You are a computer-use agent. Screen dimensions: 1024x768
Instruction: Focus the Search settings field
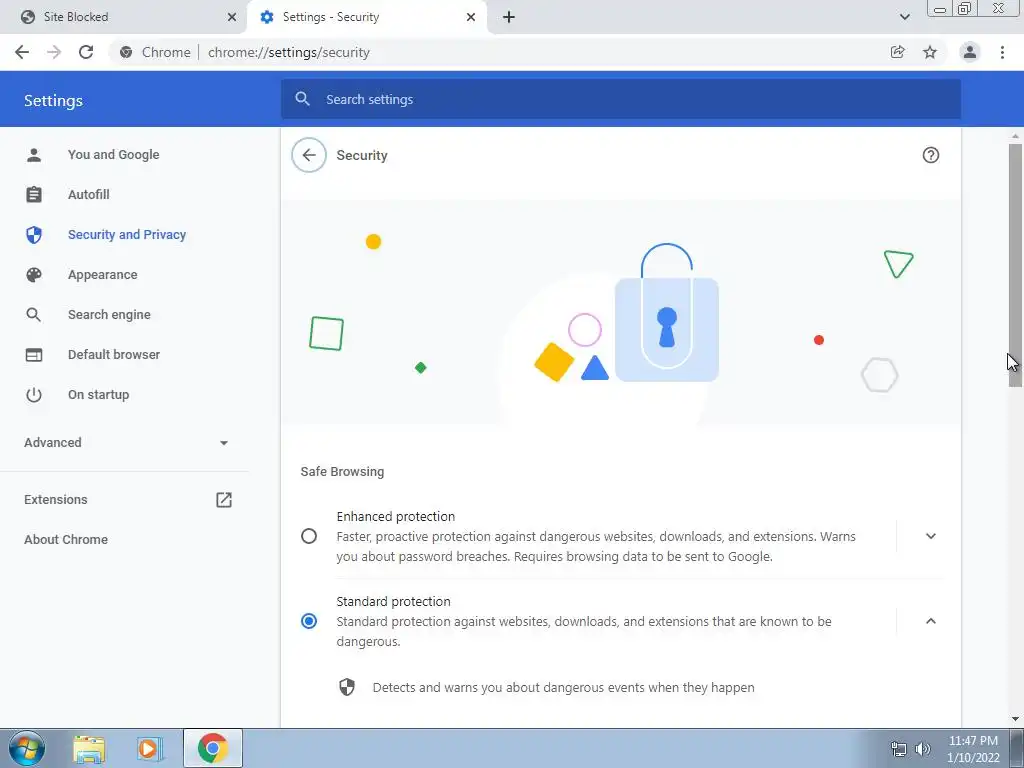pos(620,99)
